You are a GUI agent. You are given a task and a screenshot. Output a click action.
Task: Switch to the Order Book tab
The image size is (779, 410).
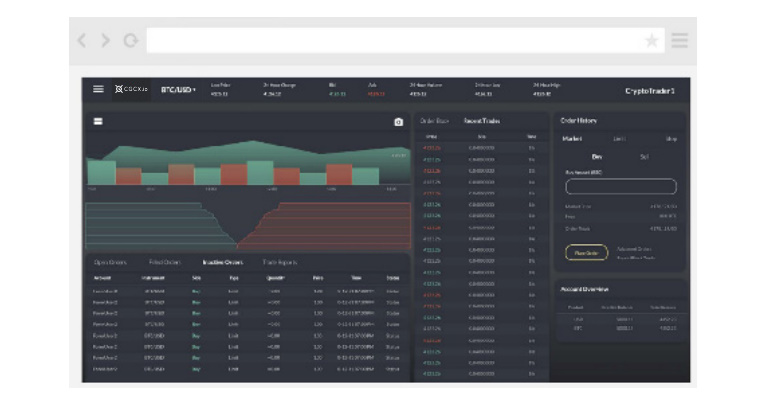click(x=434, y=121)
